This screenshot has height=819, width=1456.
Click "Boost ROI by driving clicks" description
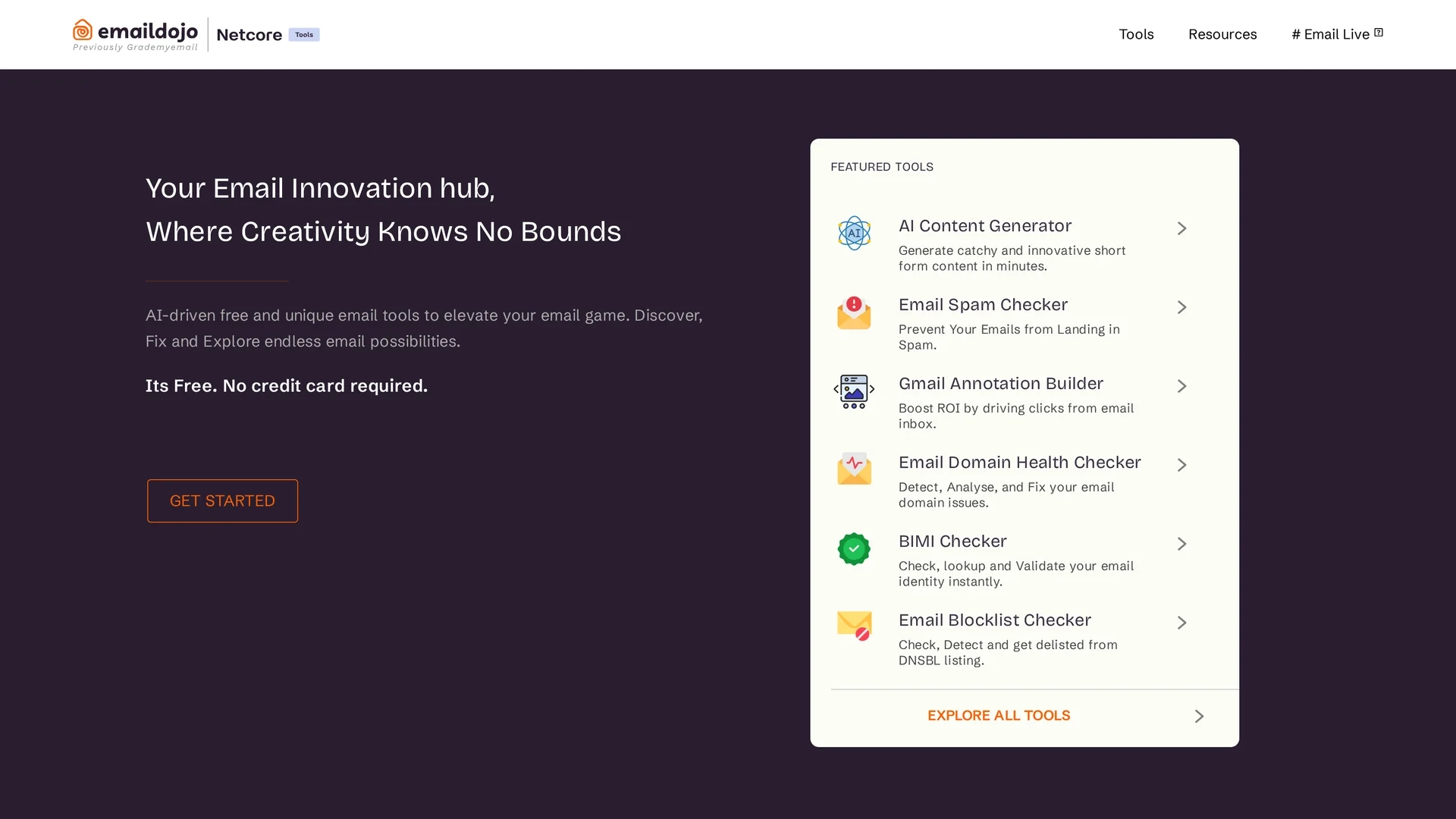point(1016,416)
